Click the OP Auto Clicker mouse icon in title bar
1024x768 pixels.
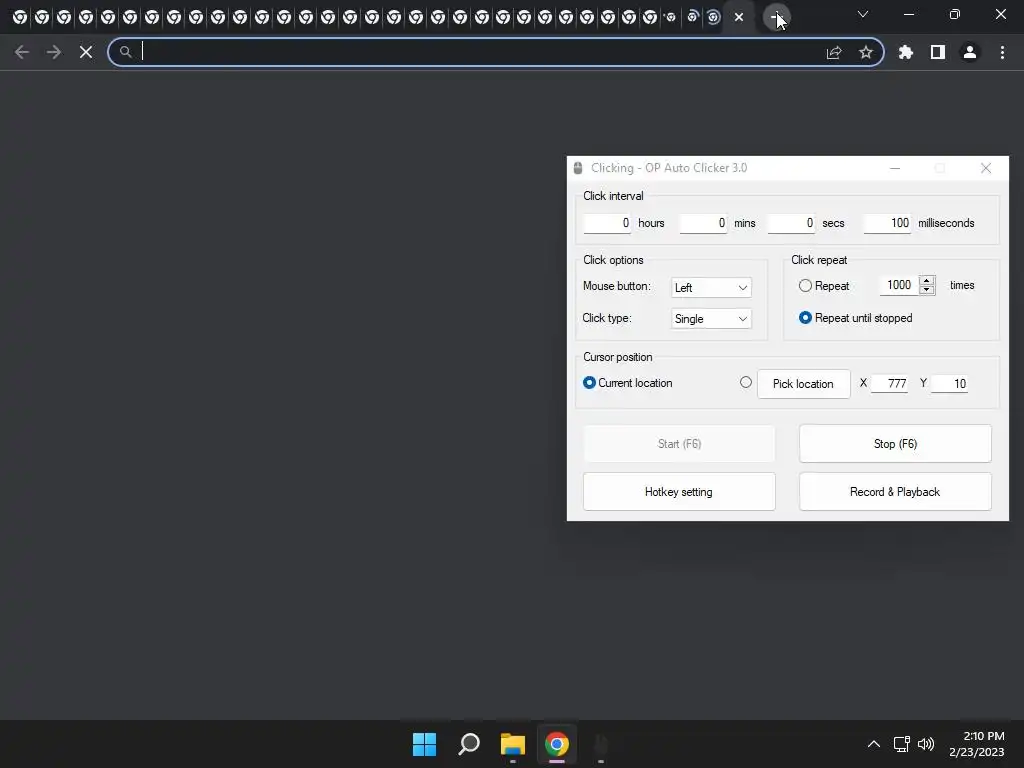[578, 168]
